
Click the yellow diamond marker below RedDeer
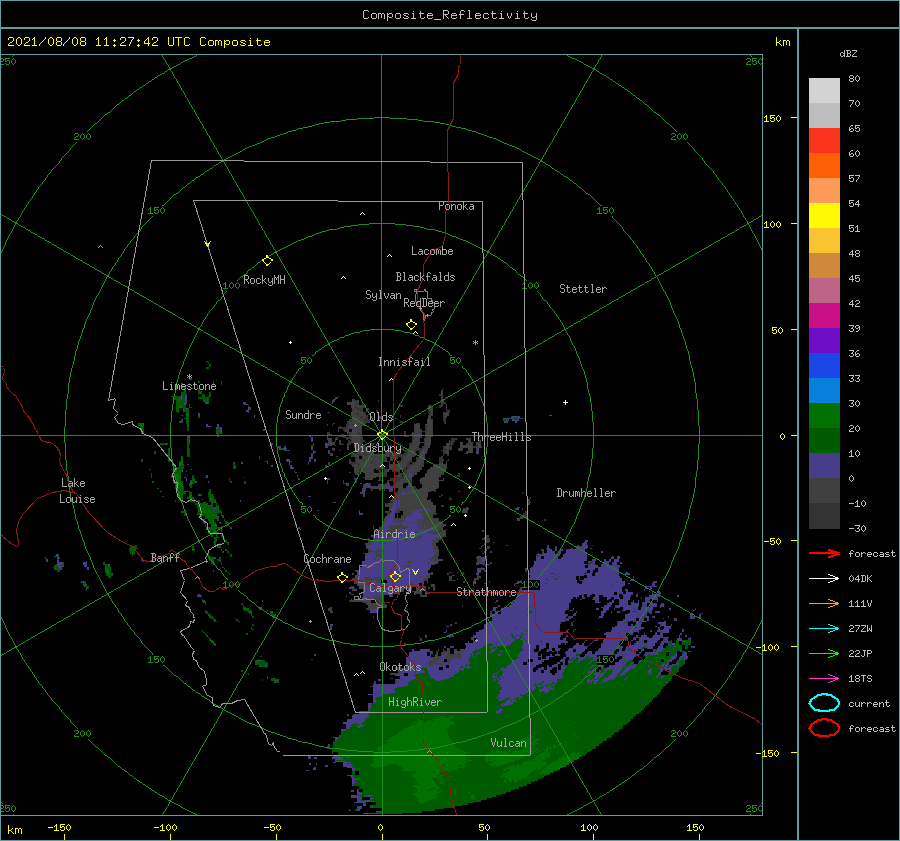[x=411, y=325]
